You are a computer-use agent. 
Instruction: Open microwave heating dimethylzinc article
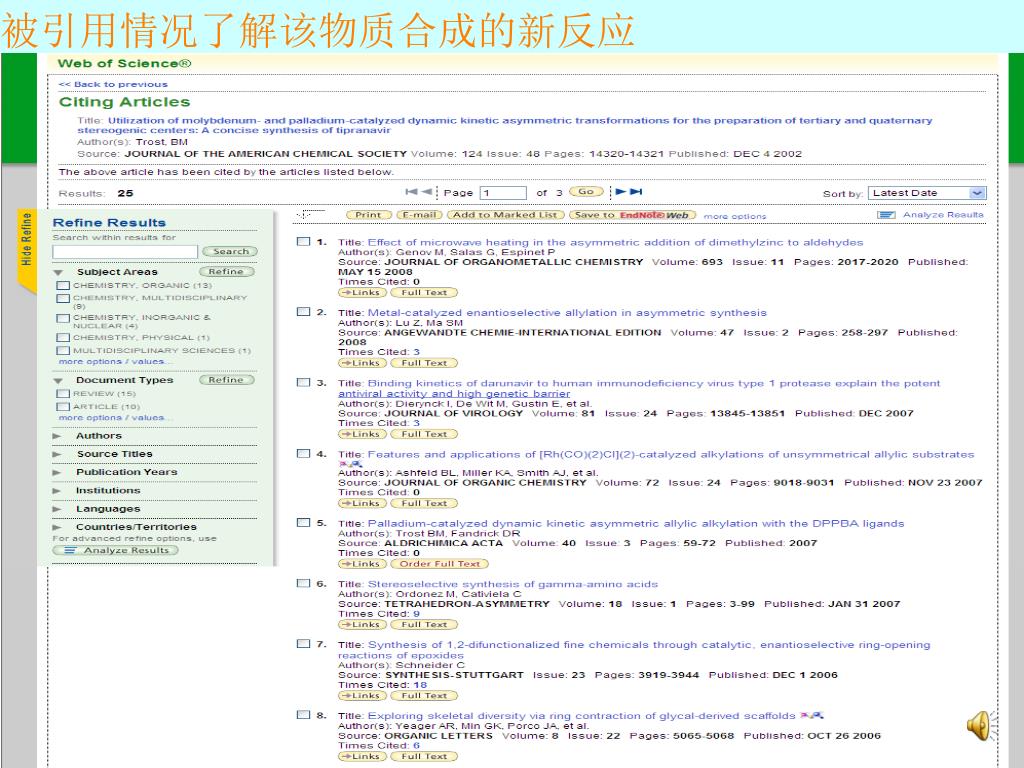pos(615,242)
